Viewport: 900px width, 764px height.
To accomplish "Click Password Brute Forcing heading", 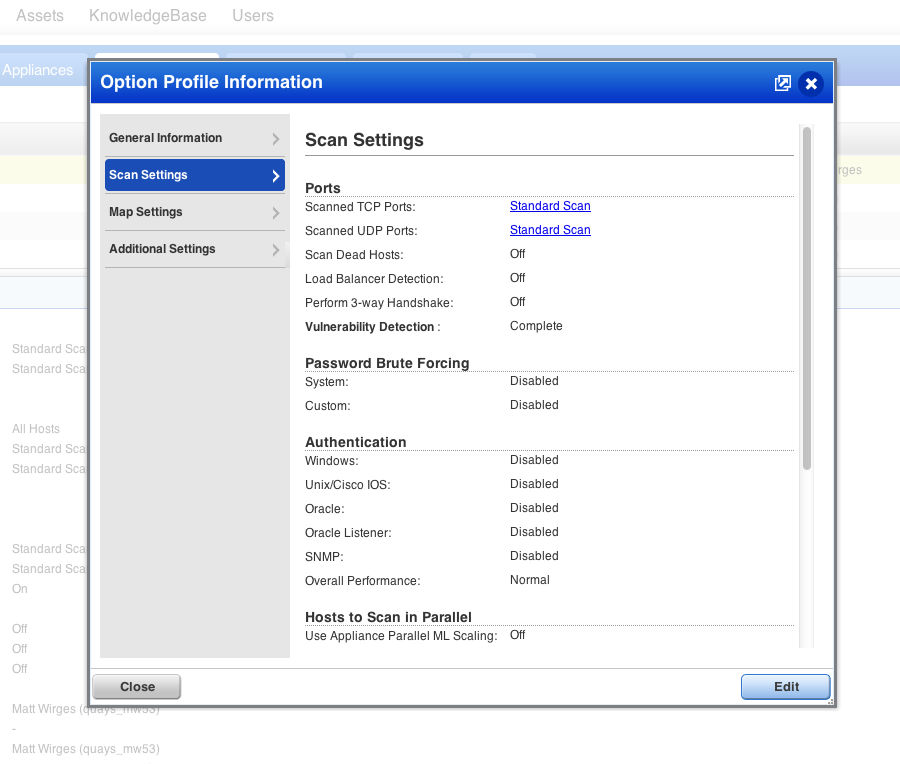I will [387, 363].
